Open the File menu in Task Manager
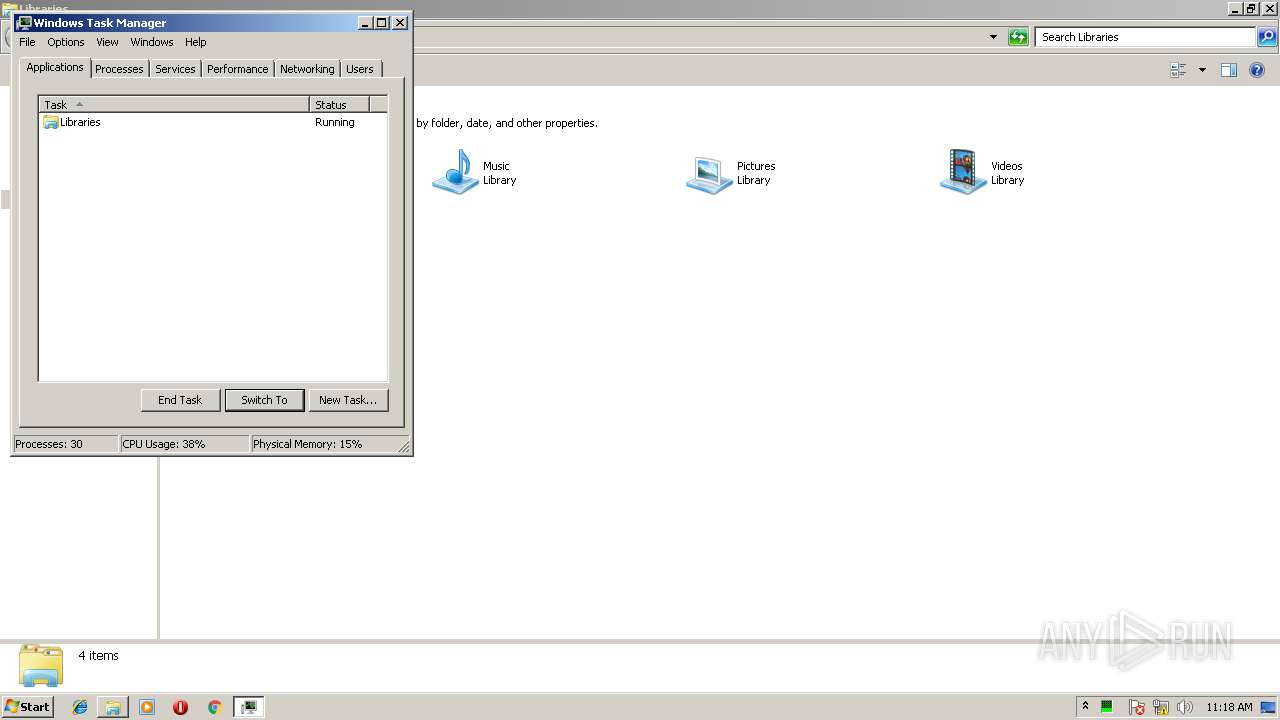The width and height of the screenshot is (1280, 720). point(27,42)
